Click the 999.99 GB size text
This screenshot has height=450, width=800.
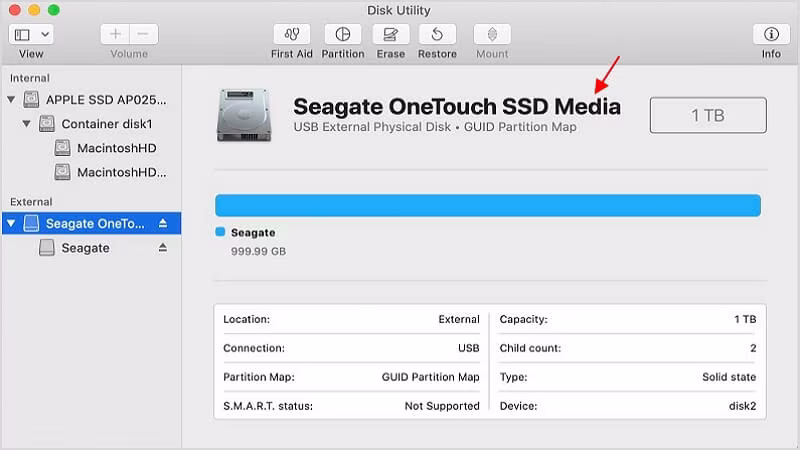pyautogui.click(x=258, y=251)
